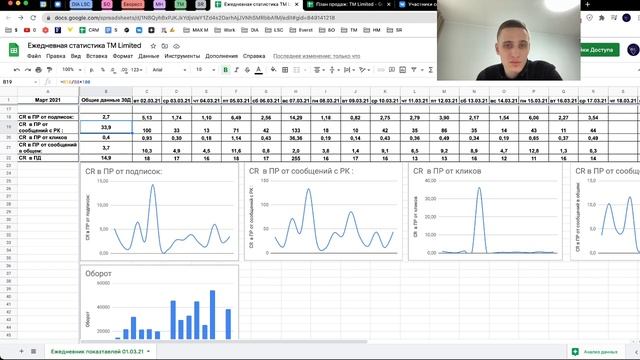Open the cell borders menu
Screen dimensions: 640x360
(285, 70)
